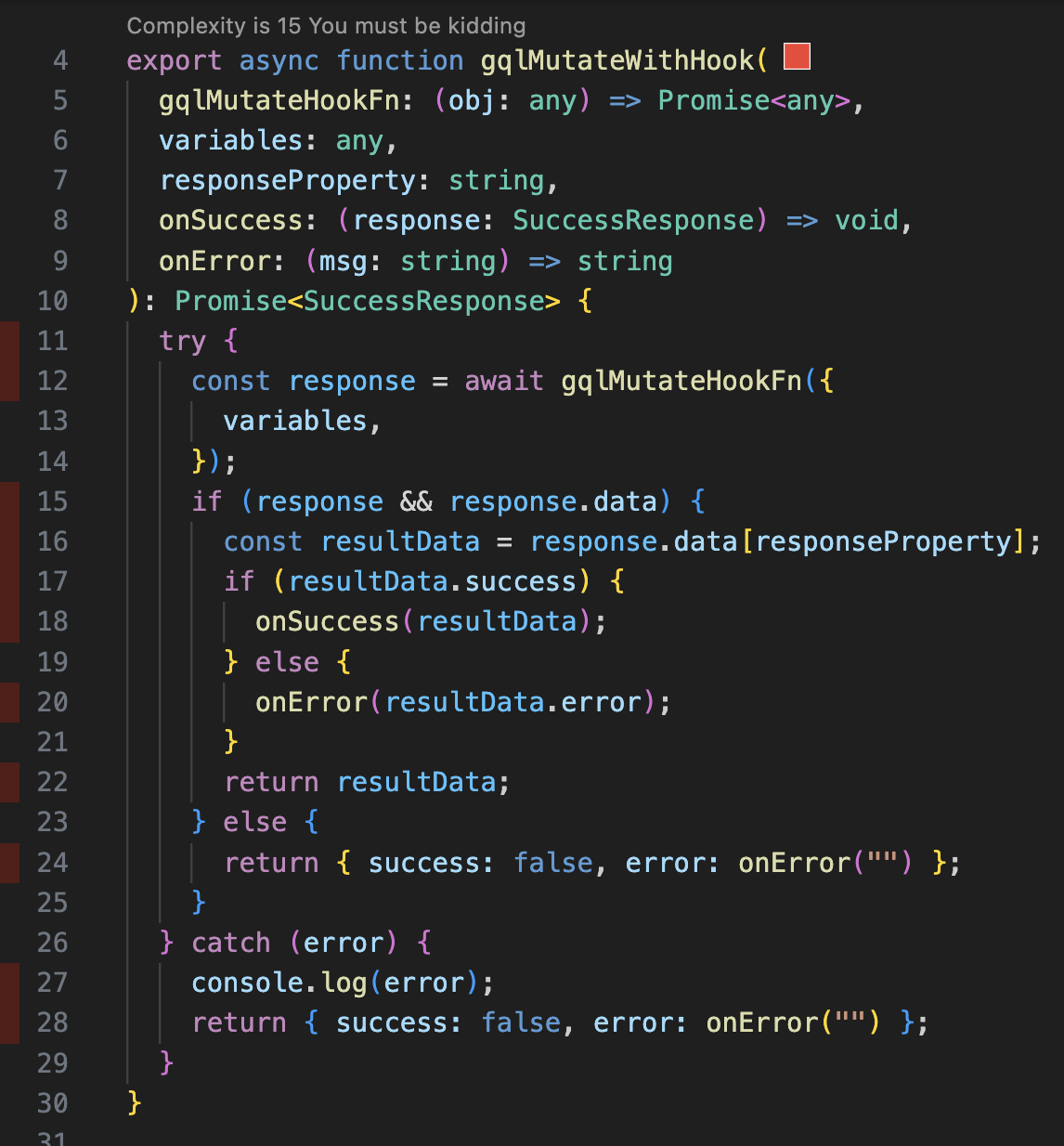Image resolution: width=1064 pixels, height=1146 pixels.
Task: Click 'variables' on line 13
Action: click(295, 421)
